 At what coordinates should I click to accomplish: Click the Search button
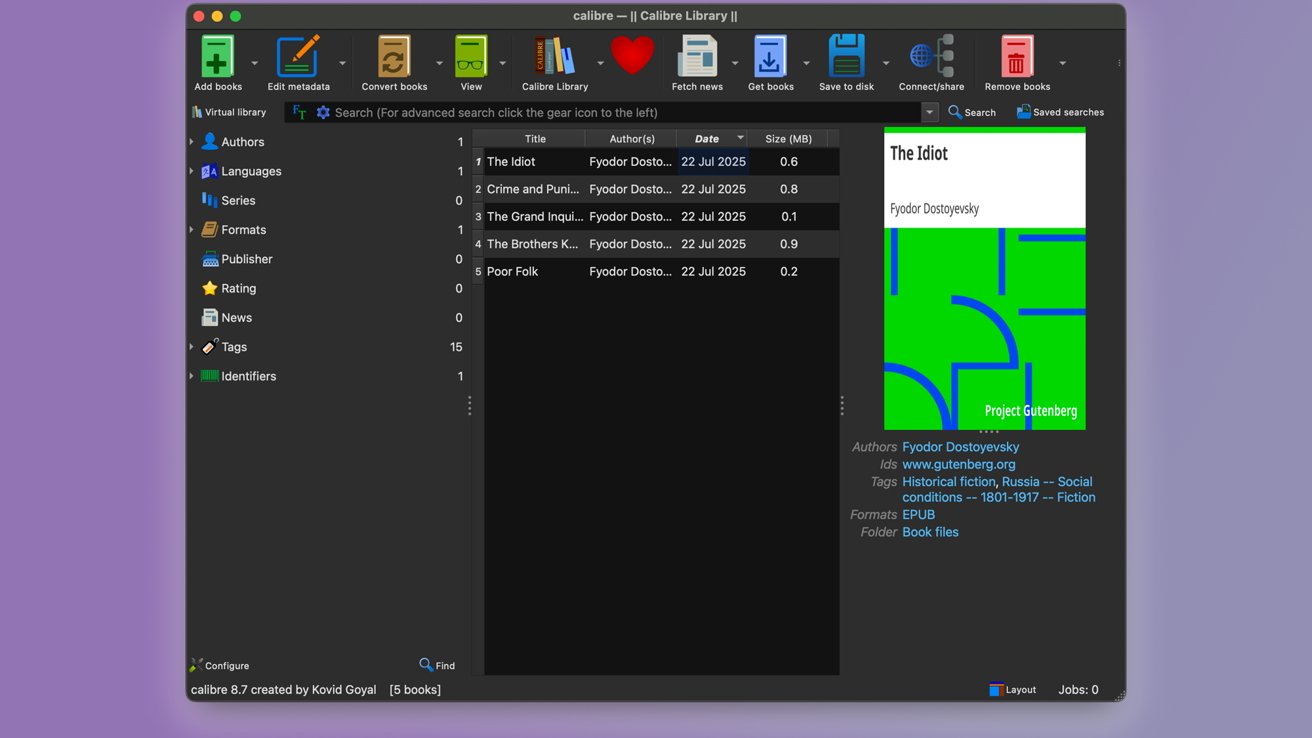pos(972,112)
